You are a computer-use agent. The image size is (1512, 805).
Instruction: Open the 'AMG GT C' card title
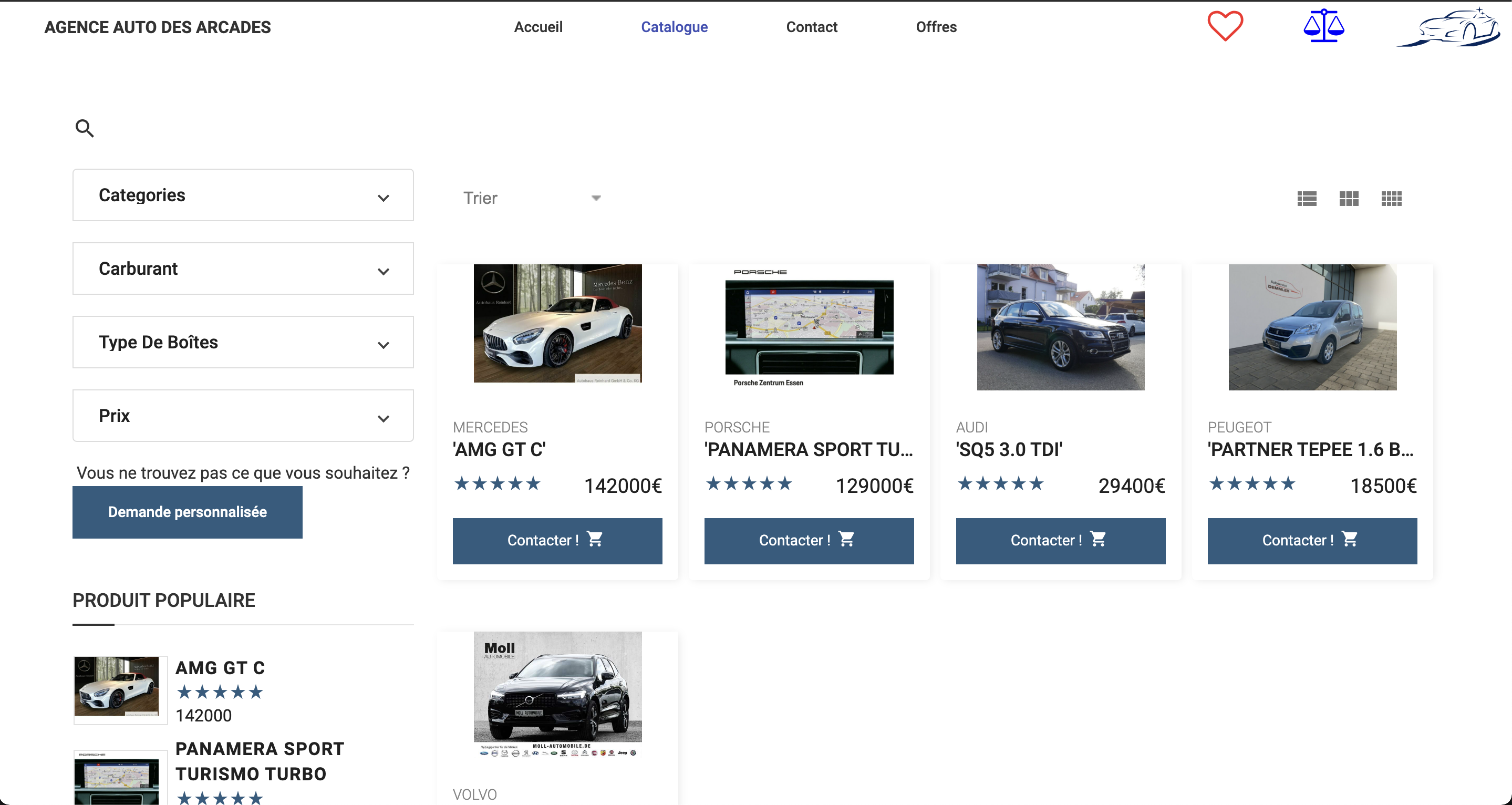click(x=499, y=450)
